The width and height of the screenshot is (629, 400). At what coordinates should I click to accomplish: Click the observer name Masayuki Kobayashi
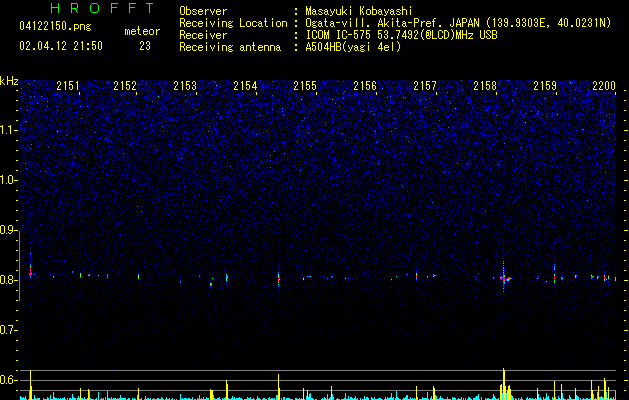pos(359,11)
